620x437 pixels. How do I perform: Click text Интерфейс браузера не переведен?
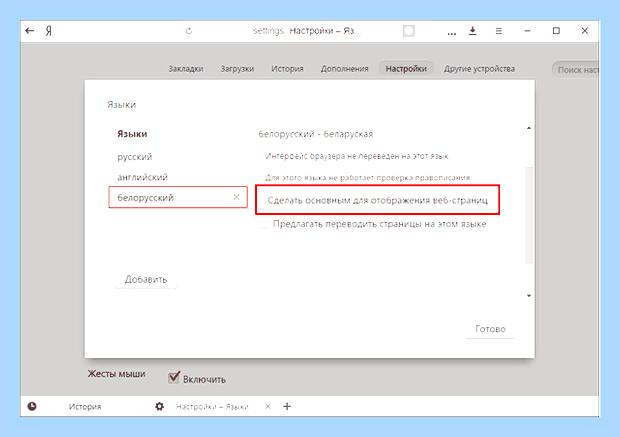pyautogui.click(x=357, y=156)
